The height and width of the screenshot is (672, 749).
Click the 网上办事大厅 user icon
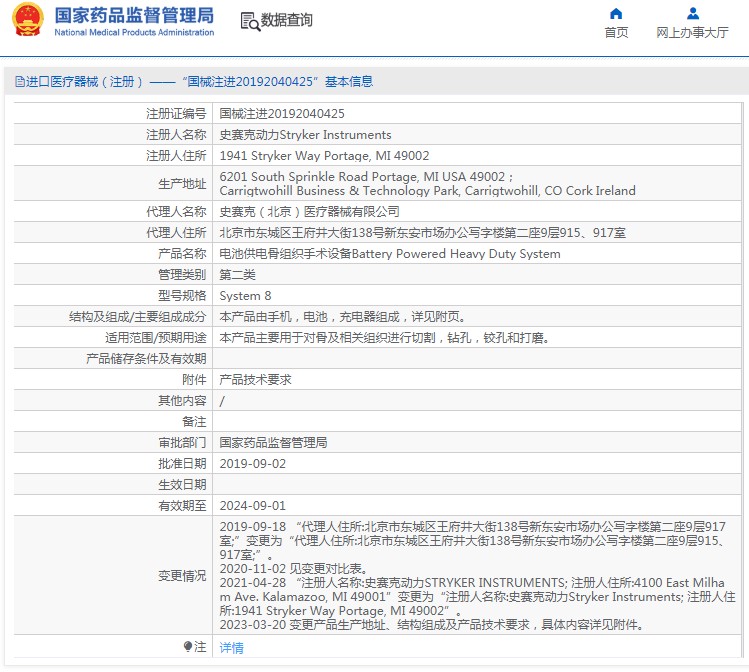693,13
